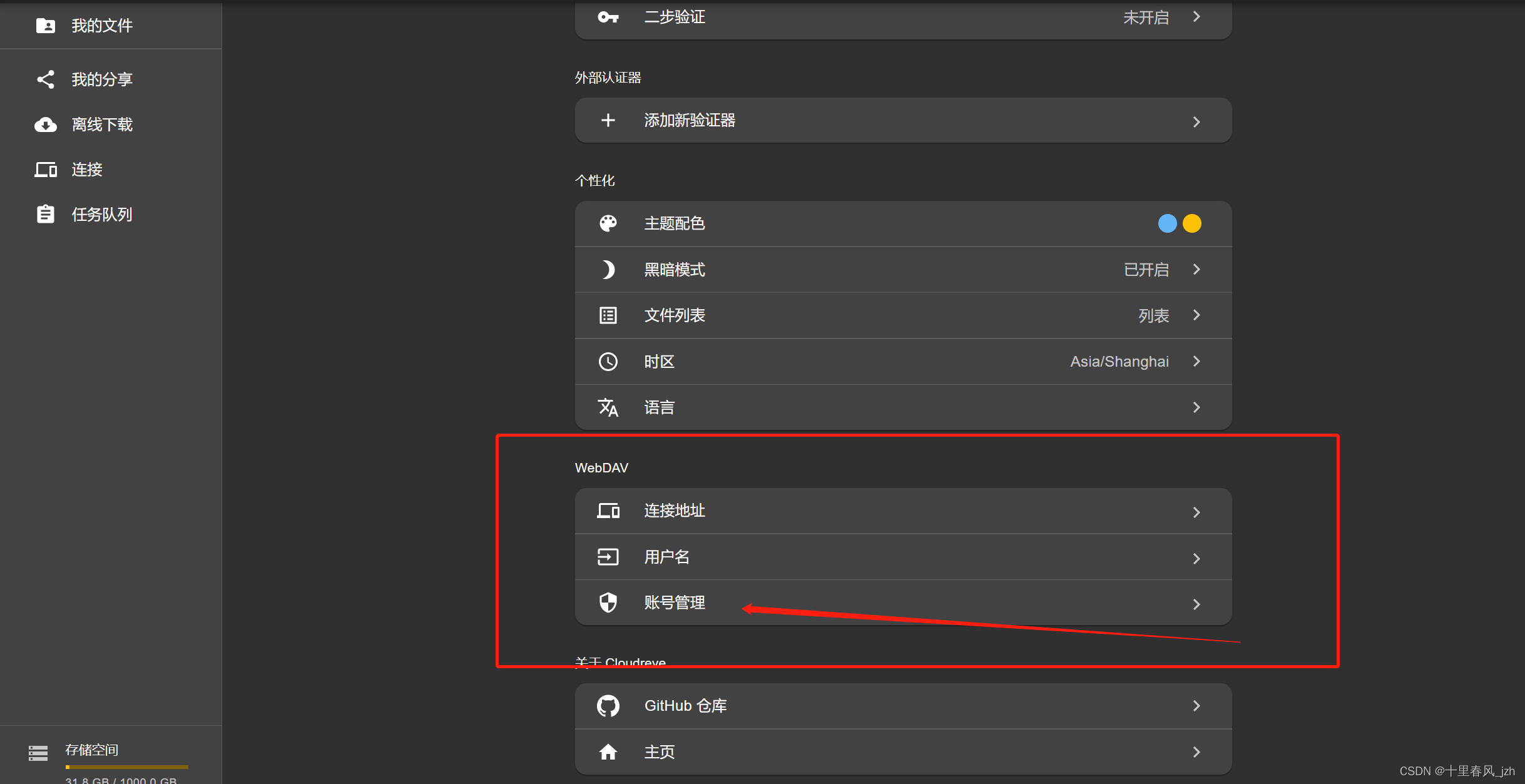Screen dimensions: 1525x784
Task: Click the 存储空间 label
Action: pyautogui.click(x=92, y=750)
